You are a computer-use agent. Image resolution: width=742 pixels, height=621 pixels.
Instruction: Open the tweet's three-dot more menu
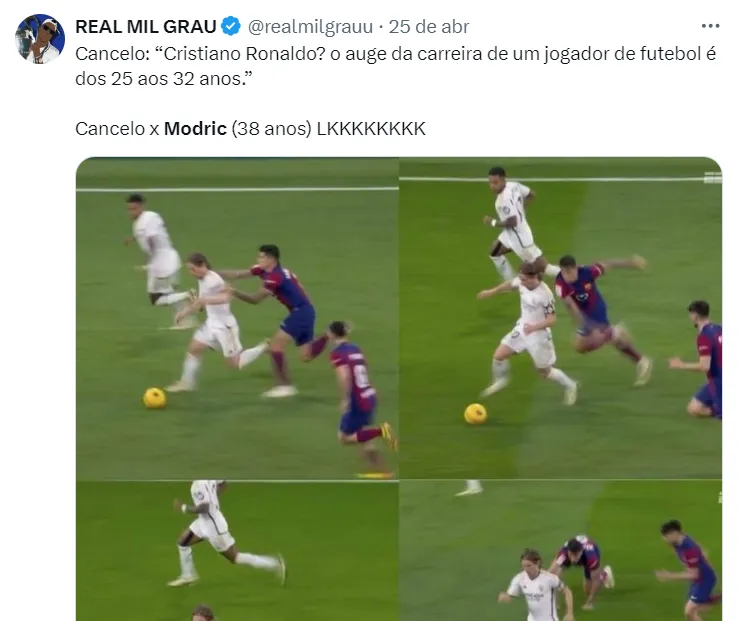710,26
